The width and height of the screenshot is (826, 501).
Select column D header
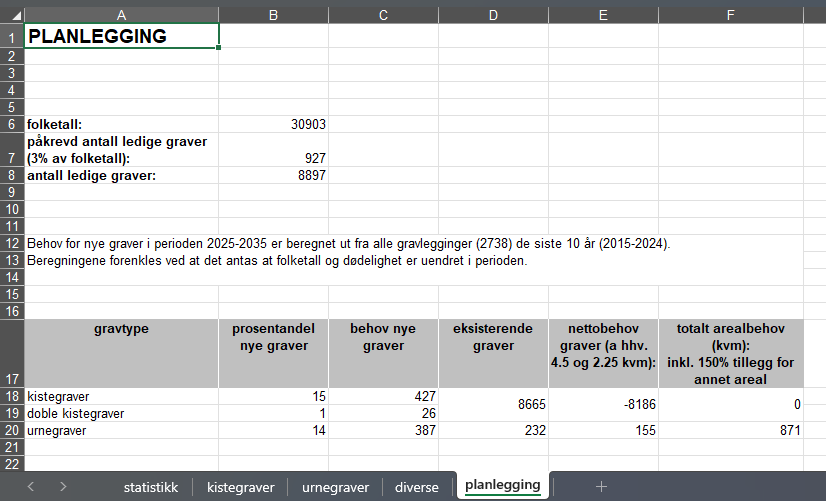click(493, 14)
